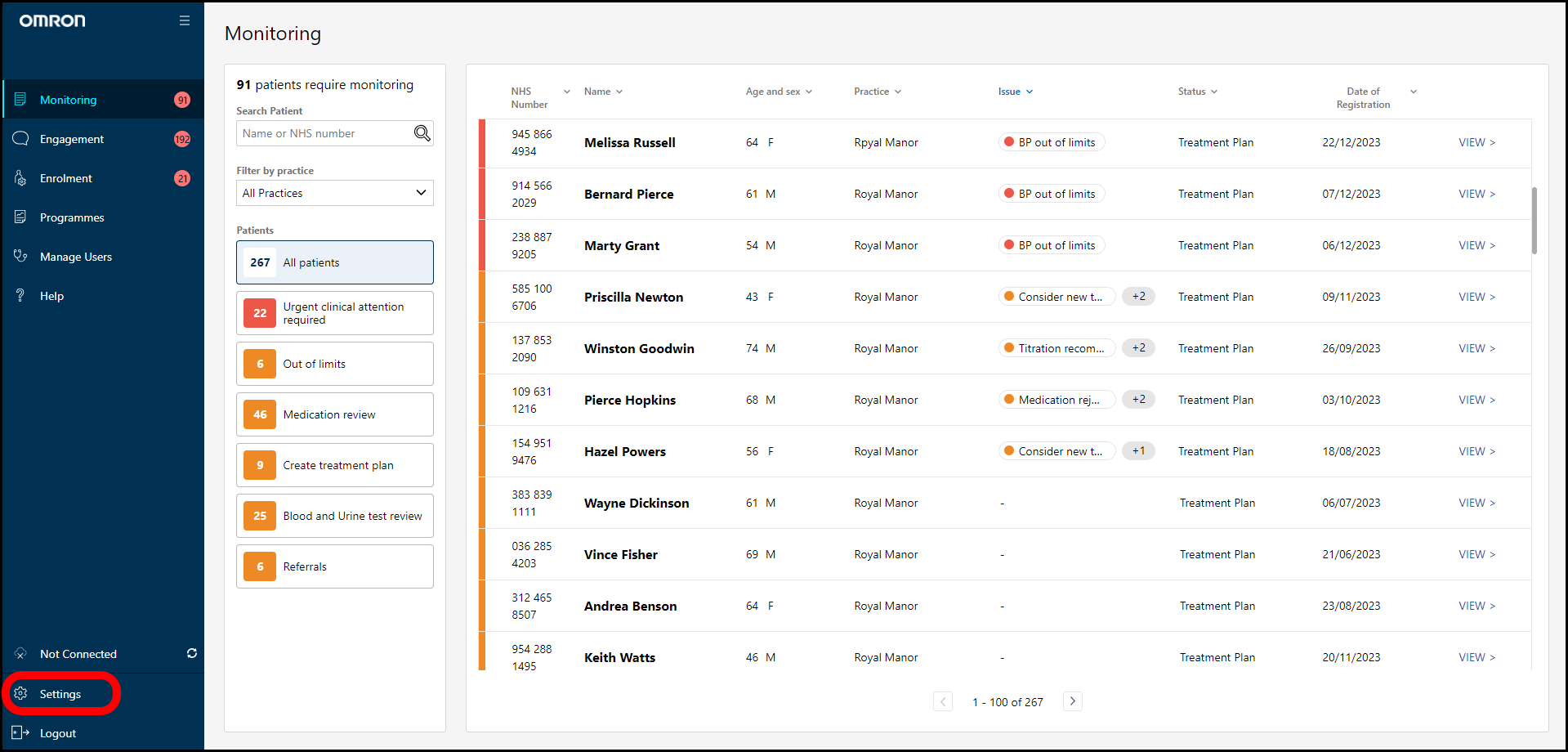Click the hamburger menu icon beside Omron logo

pos(185,20)
